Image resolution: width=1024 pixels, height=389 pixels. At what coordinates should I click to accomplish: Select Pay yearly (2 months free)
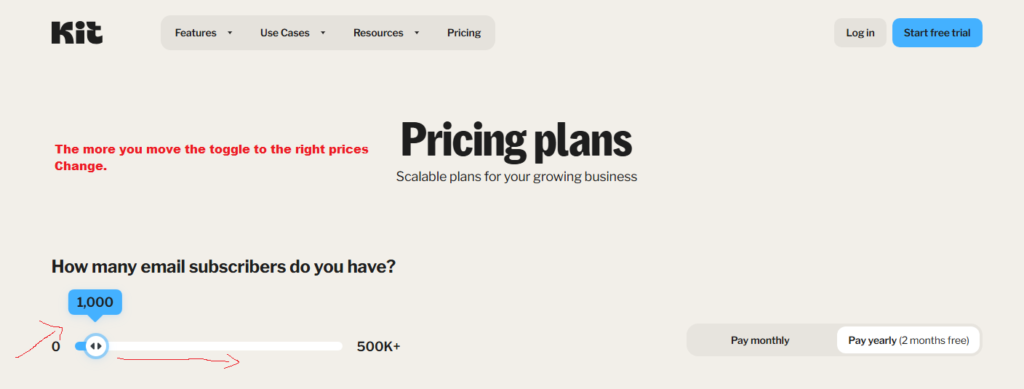[908, 340]
